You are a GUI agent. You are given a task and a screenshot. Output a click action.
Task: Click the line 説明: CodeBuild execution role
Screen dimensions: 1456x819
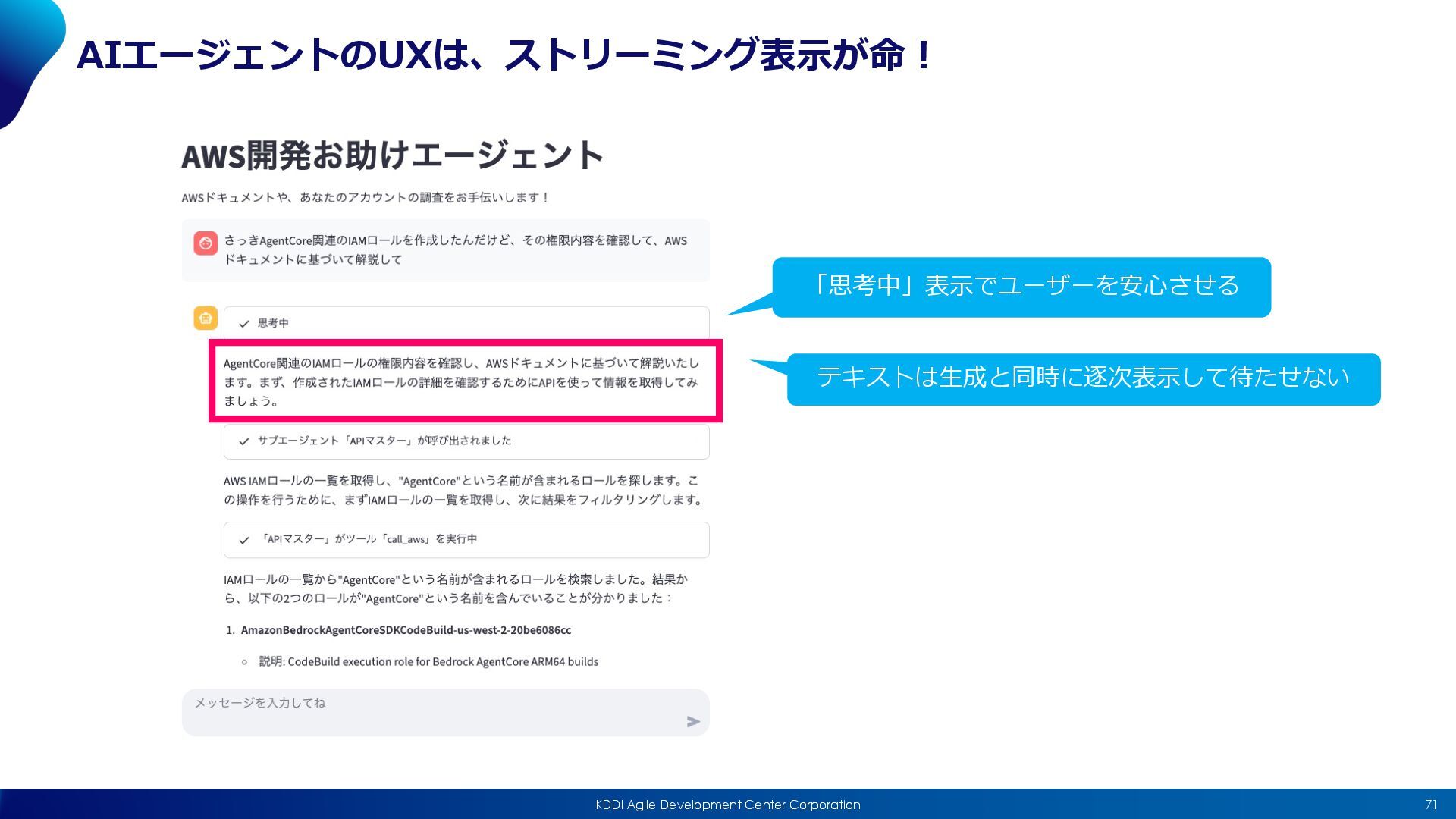(428, 662)
